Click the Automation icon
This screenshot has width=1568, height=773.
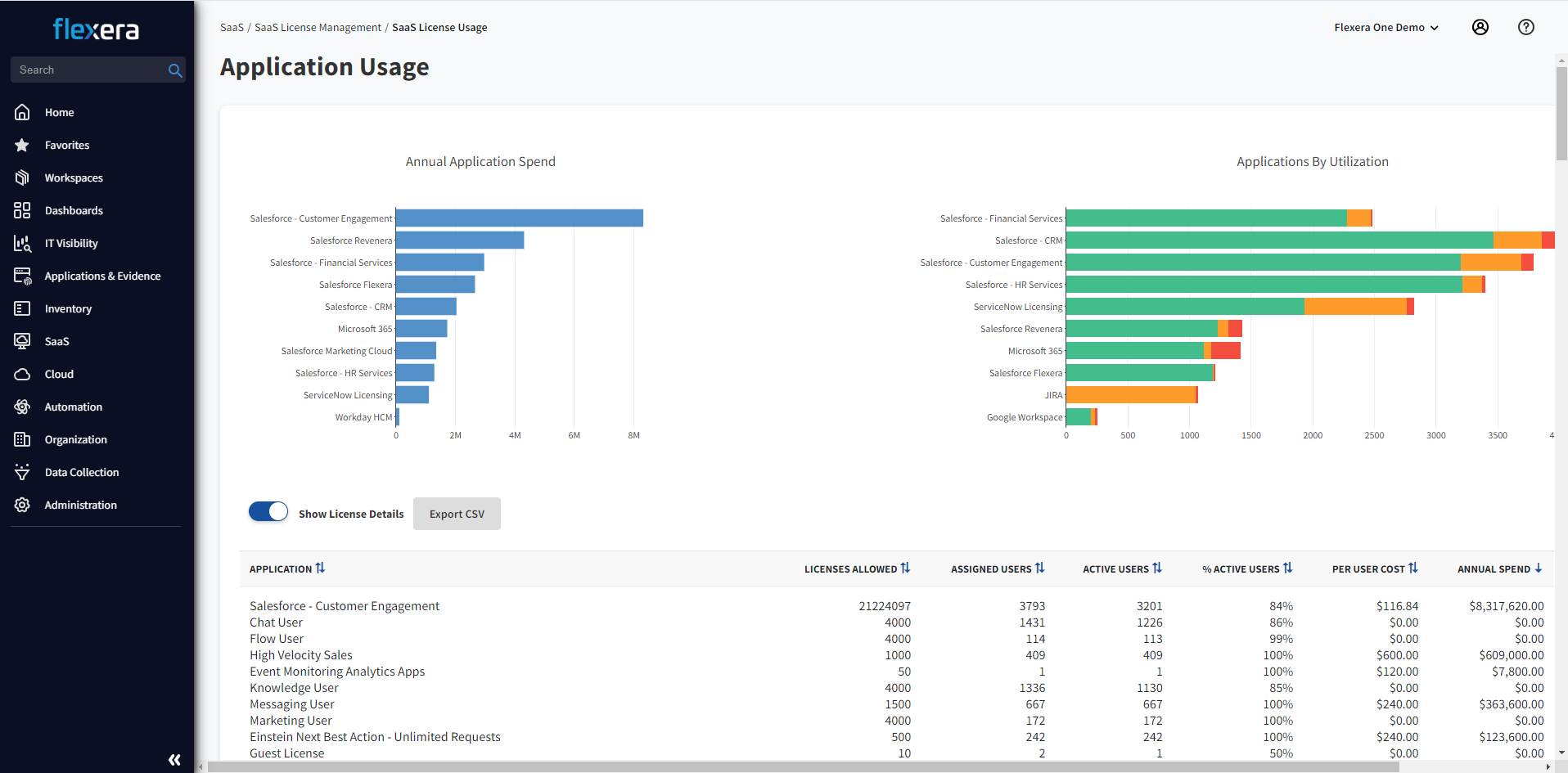22,407
